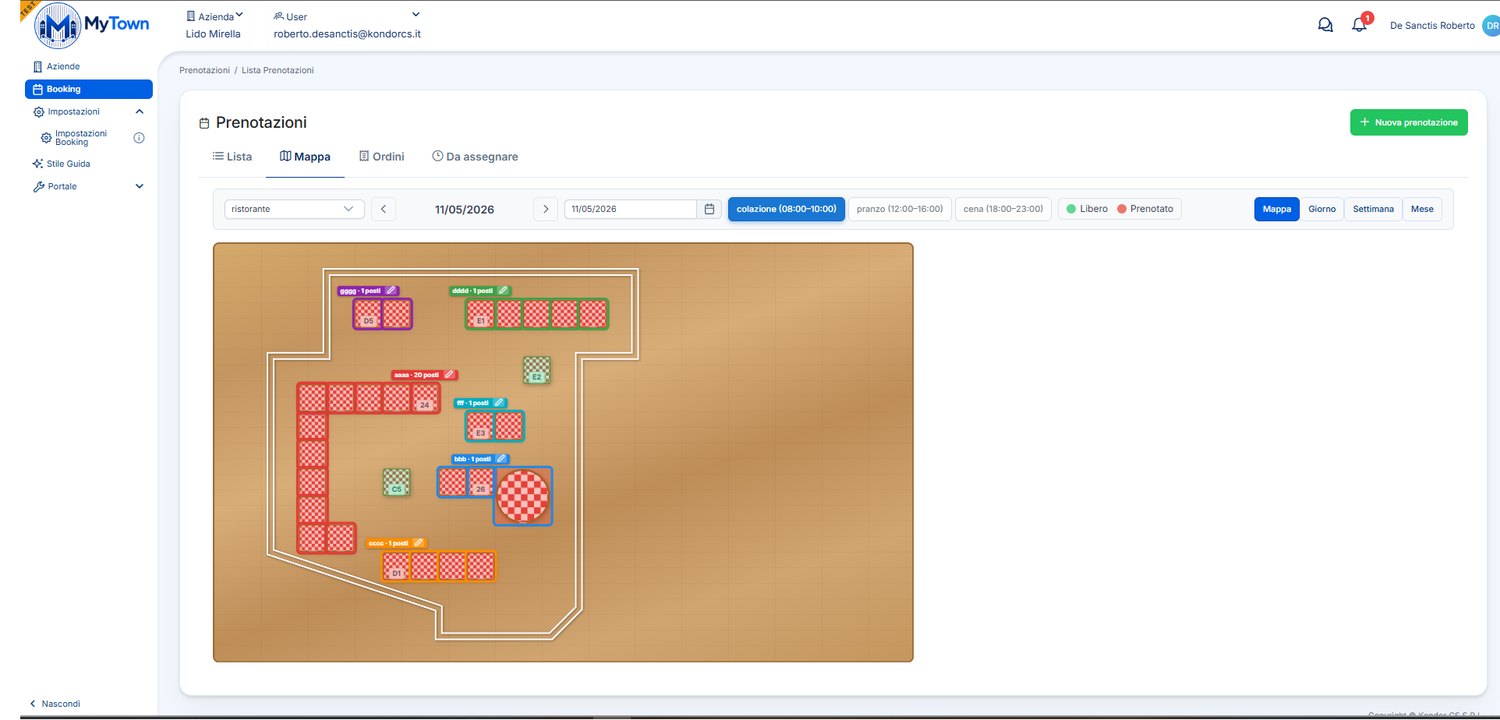The width and height of the screenshot is (1500, 720).
Task: Switch to the Da assegnare tab
Action: pyautogui.click(x=475, y=157)
